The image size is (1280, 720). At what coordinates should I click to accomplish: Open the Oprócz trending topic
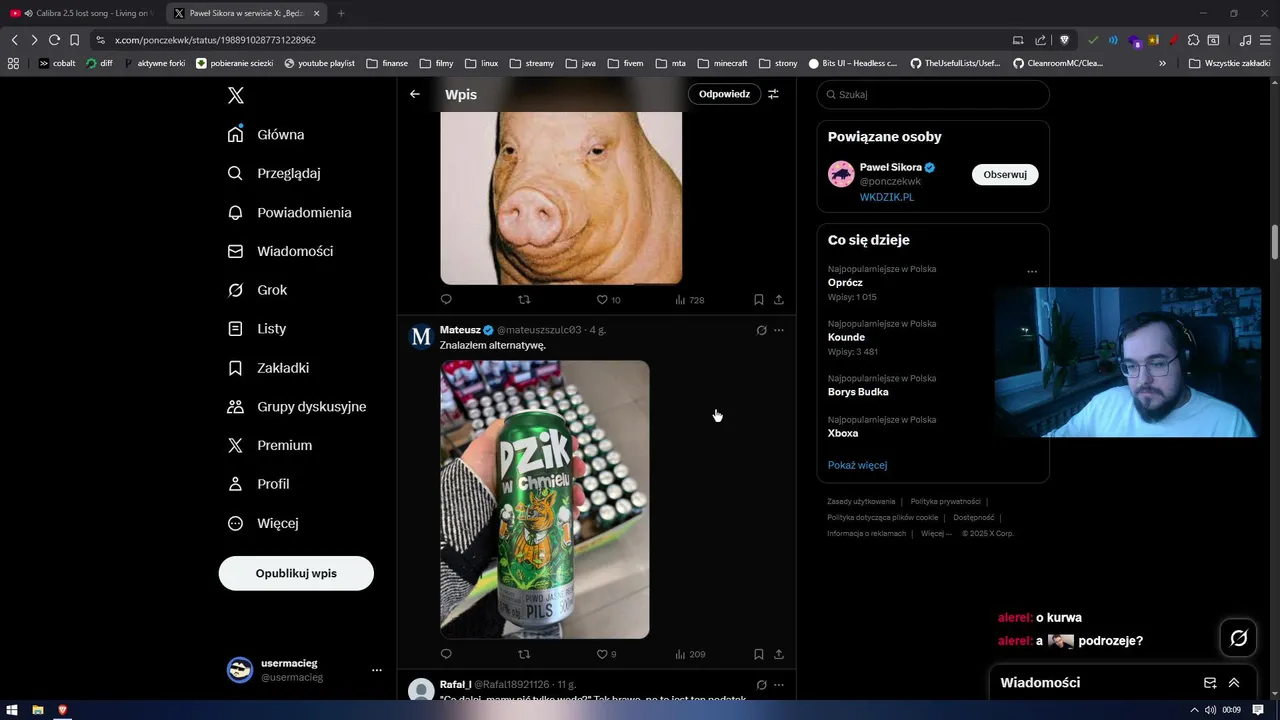(845, 283)
